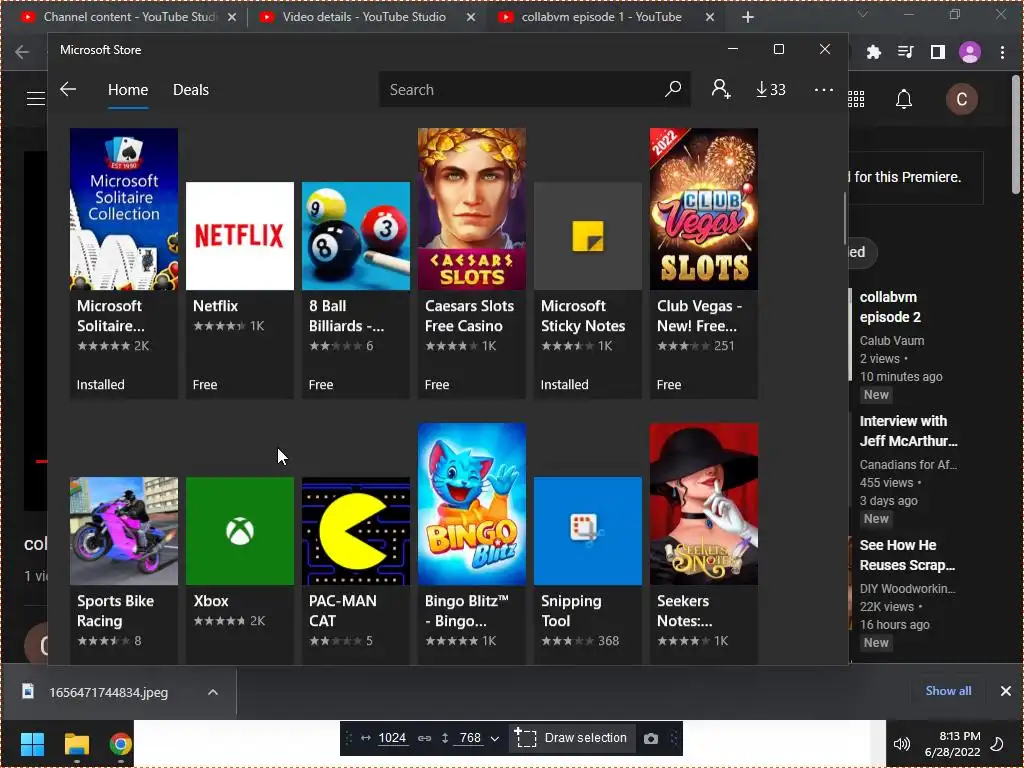Image resolution: width=1024 pixels, height=768 pixels.
Task: Open Chrome tab search chevron
Action: (863, 14)
